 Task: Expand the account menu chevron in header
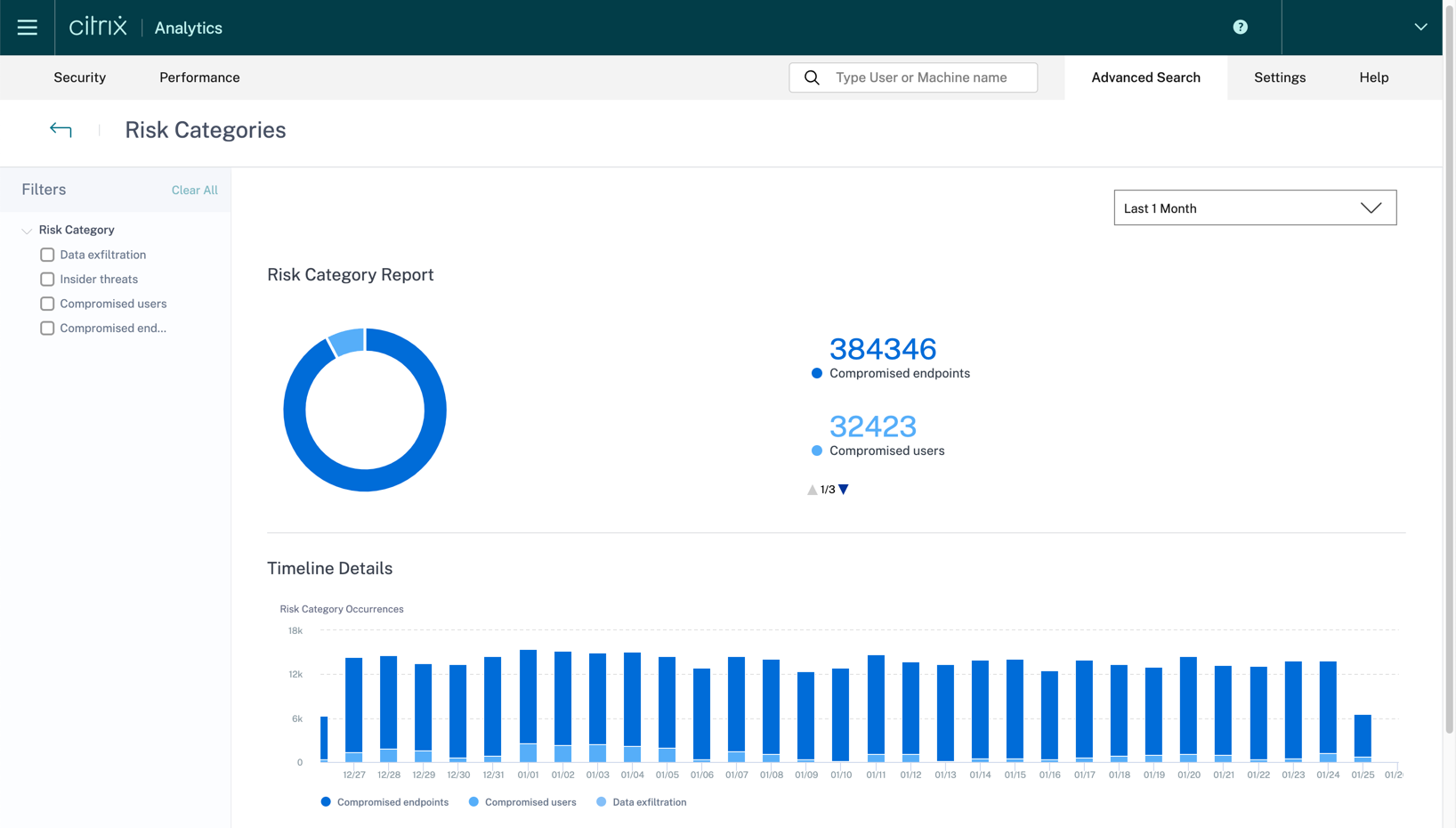click(x=1420, y=28)
